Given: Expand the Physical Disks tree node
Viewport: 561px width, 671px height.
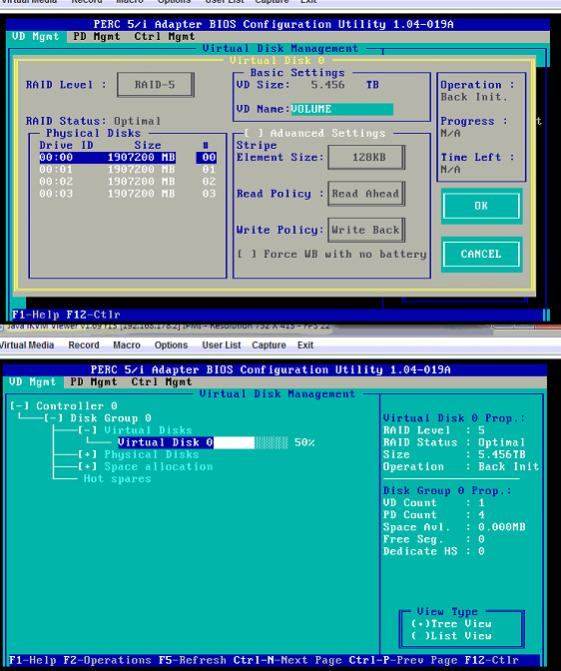Looking at the screenshot, I should pyautogui.click(x=87, y=454).
